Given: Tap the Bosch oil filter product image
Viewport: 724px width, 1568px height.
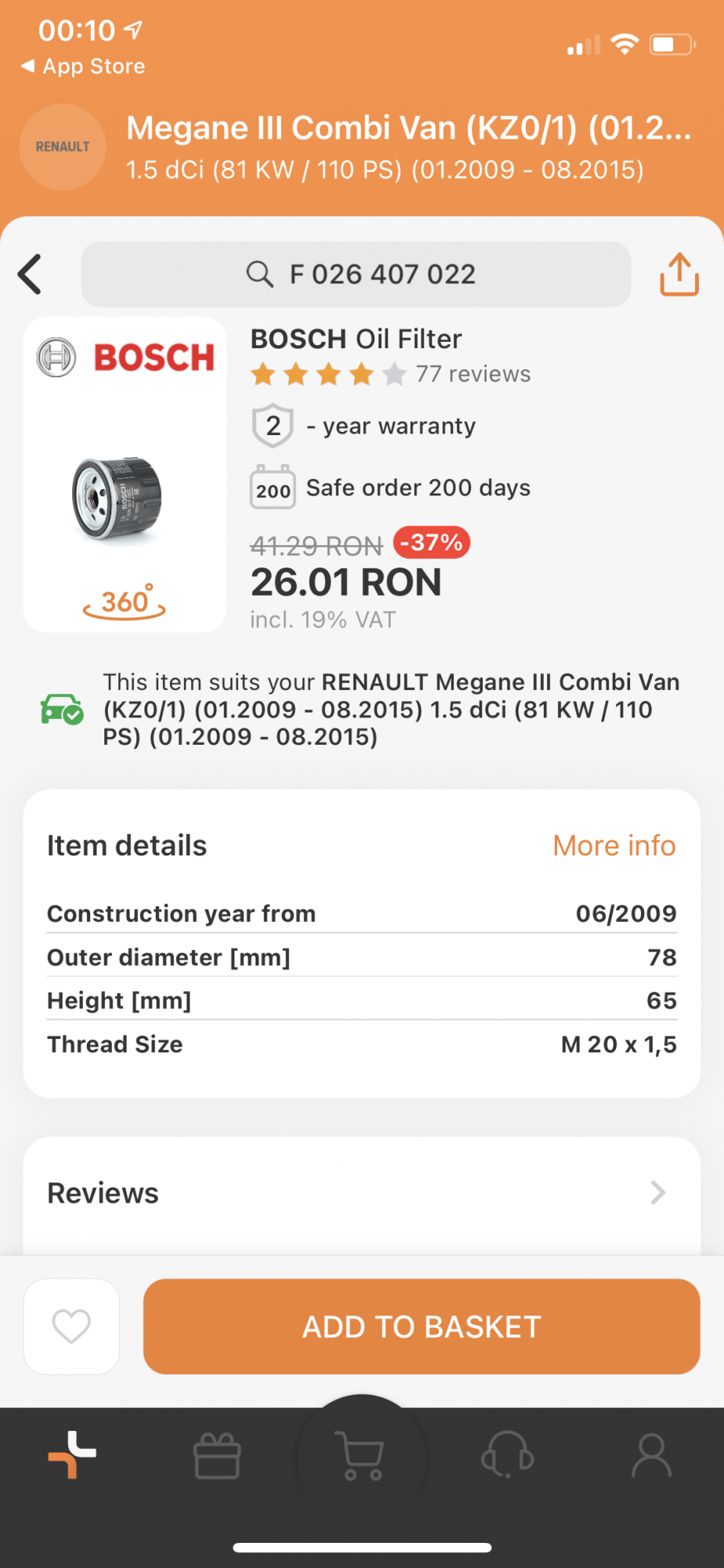Looking at the screenshot, I should click(x=118, y=498).
